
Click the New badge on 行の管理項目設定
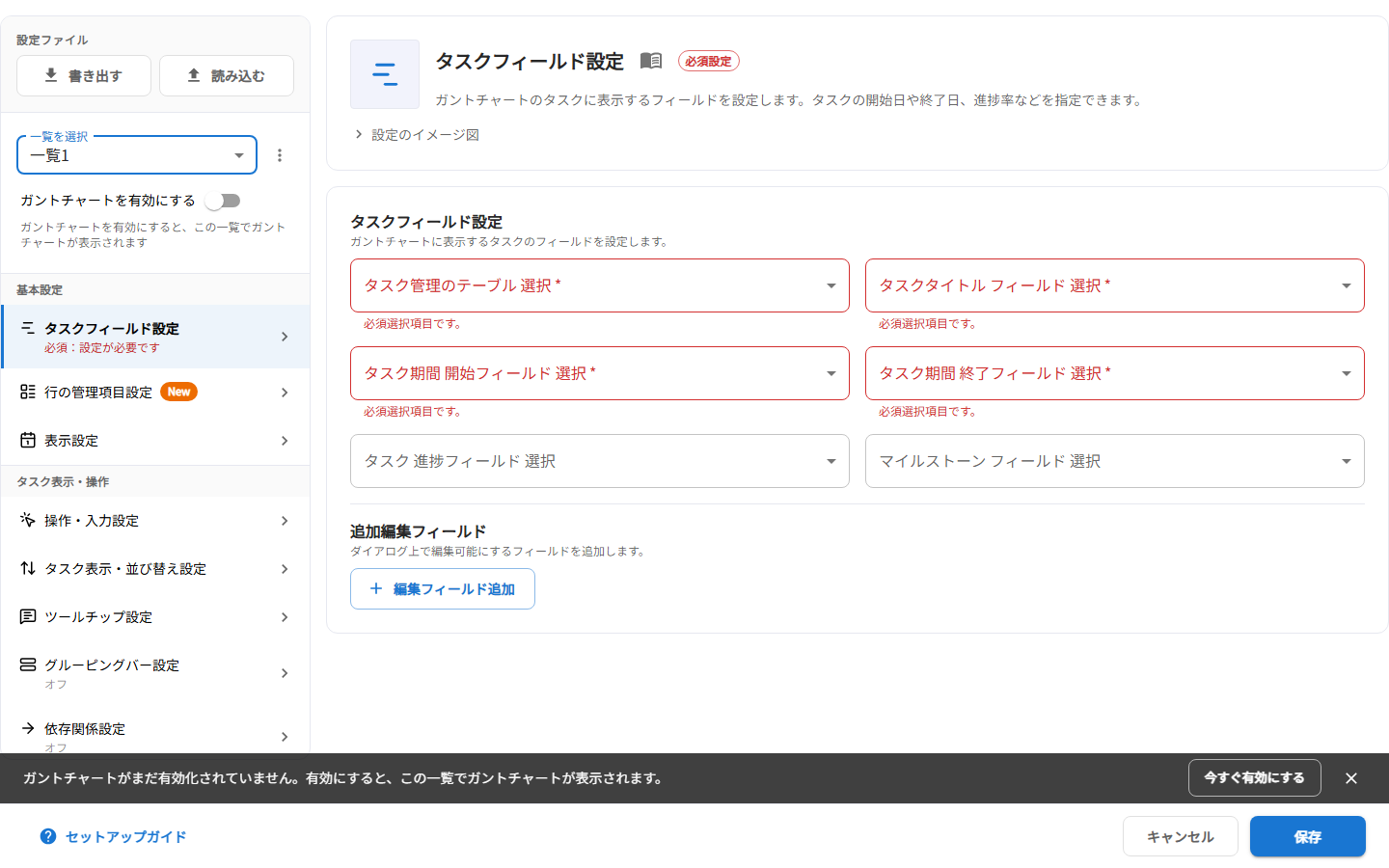pyautogui.click(x=178, y=392)
